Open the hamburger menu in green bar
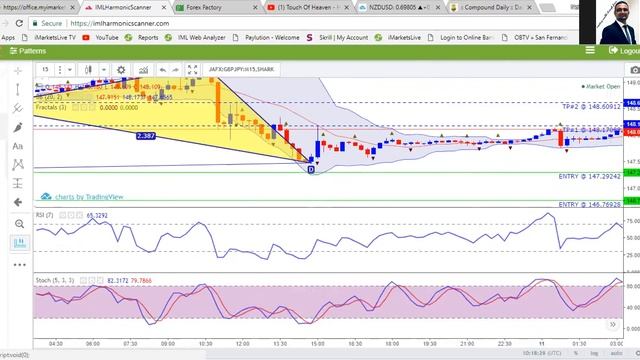This screenshot has width=640, height=360. (x=590, y=50)
